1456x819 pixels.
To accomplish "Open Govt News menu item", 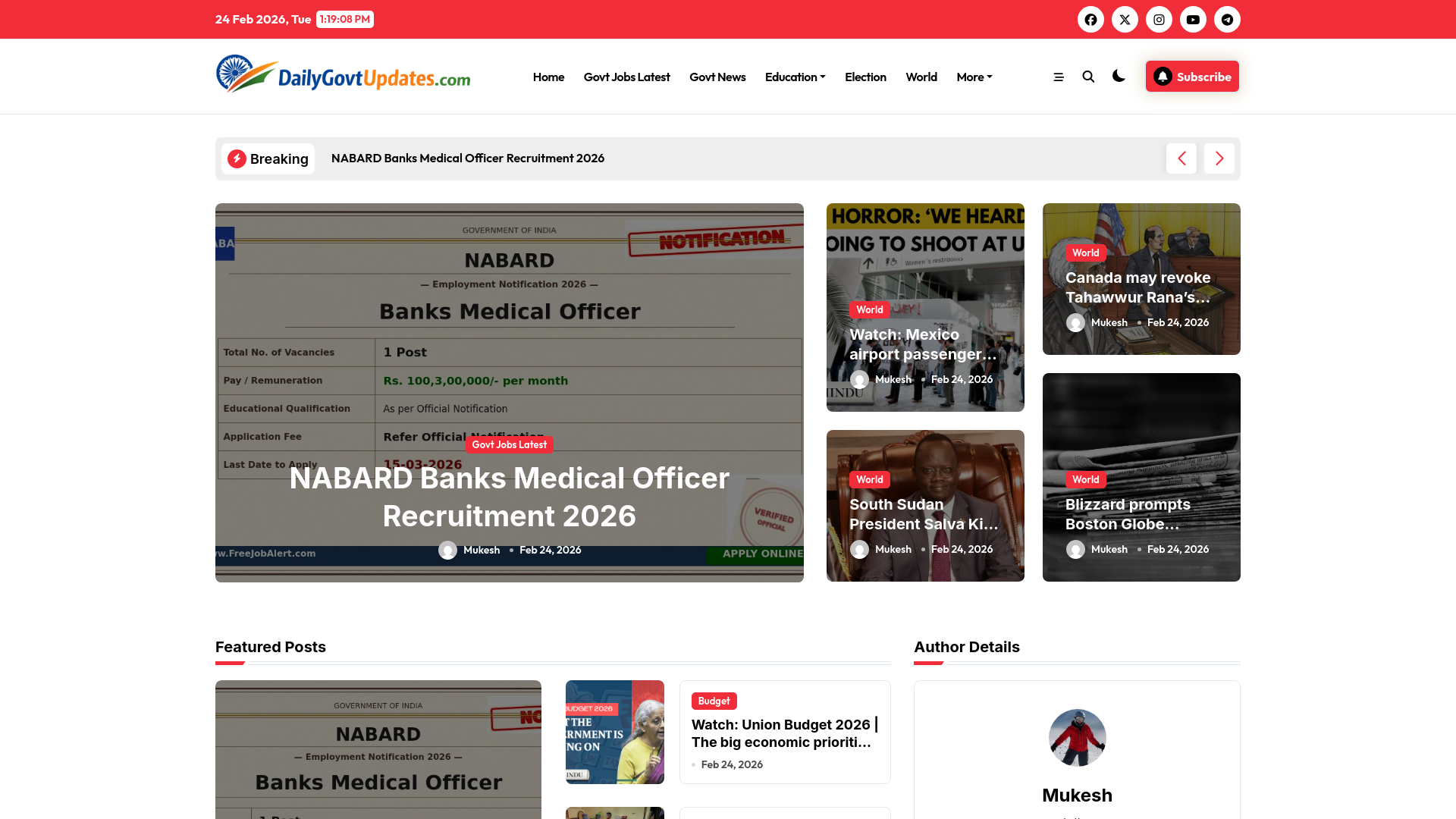I will coord(717,77).
